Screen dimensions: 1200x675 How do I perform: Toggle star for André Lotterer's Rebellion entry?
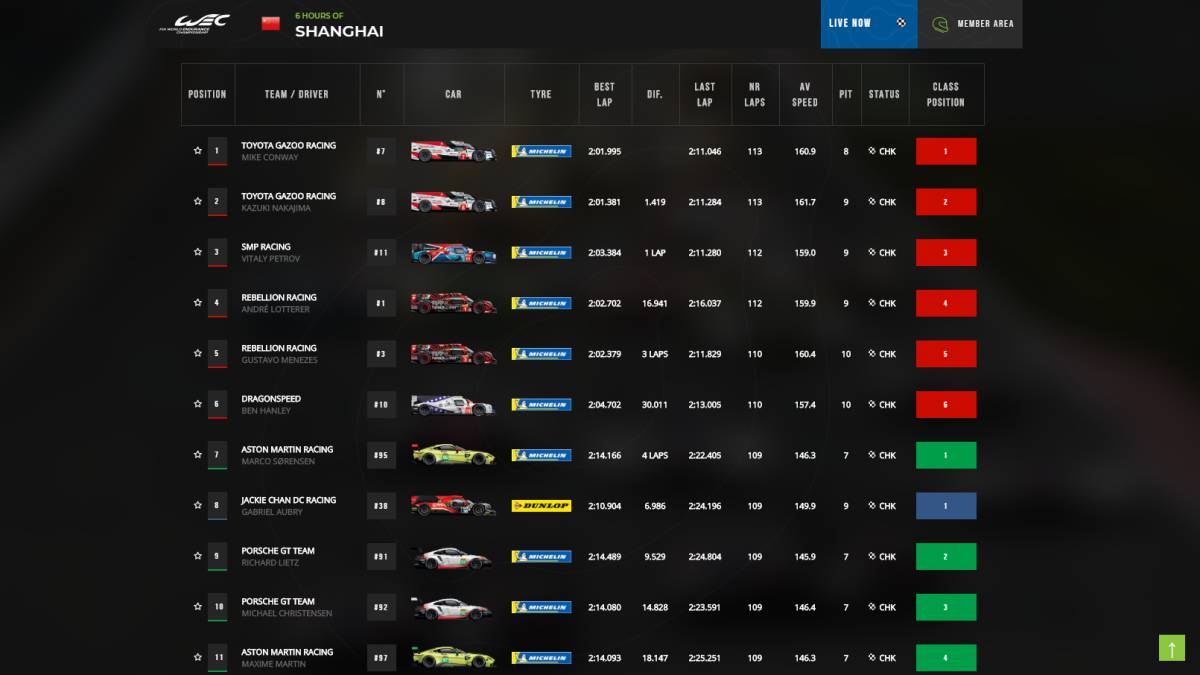[198, 303]
